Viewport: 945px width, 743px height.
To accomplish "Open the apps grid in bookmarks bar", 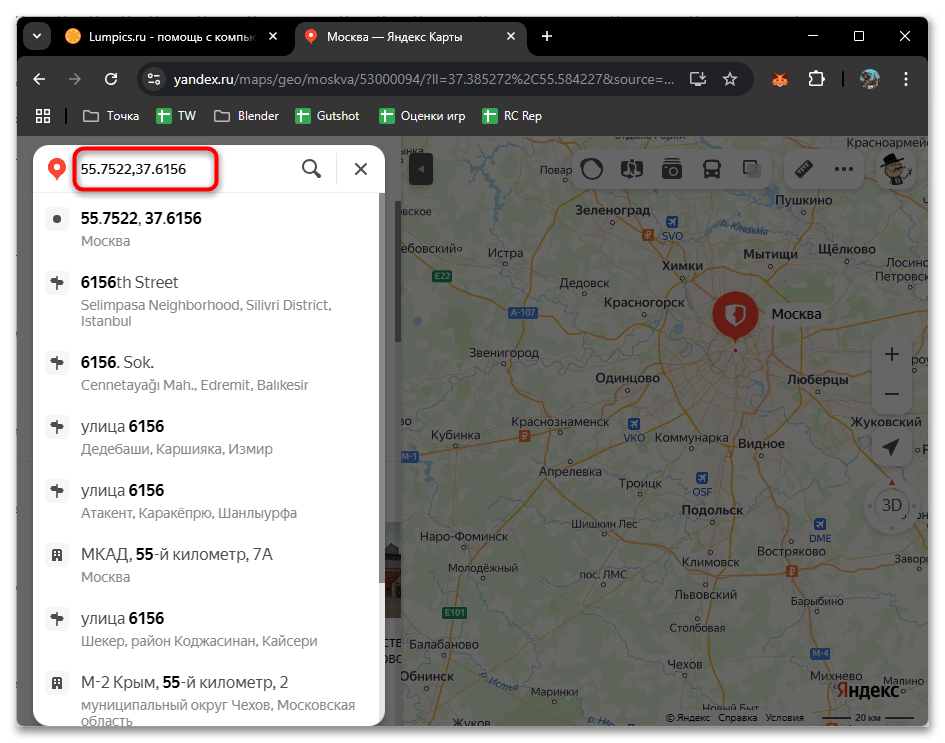I will coord(43,116).
